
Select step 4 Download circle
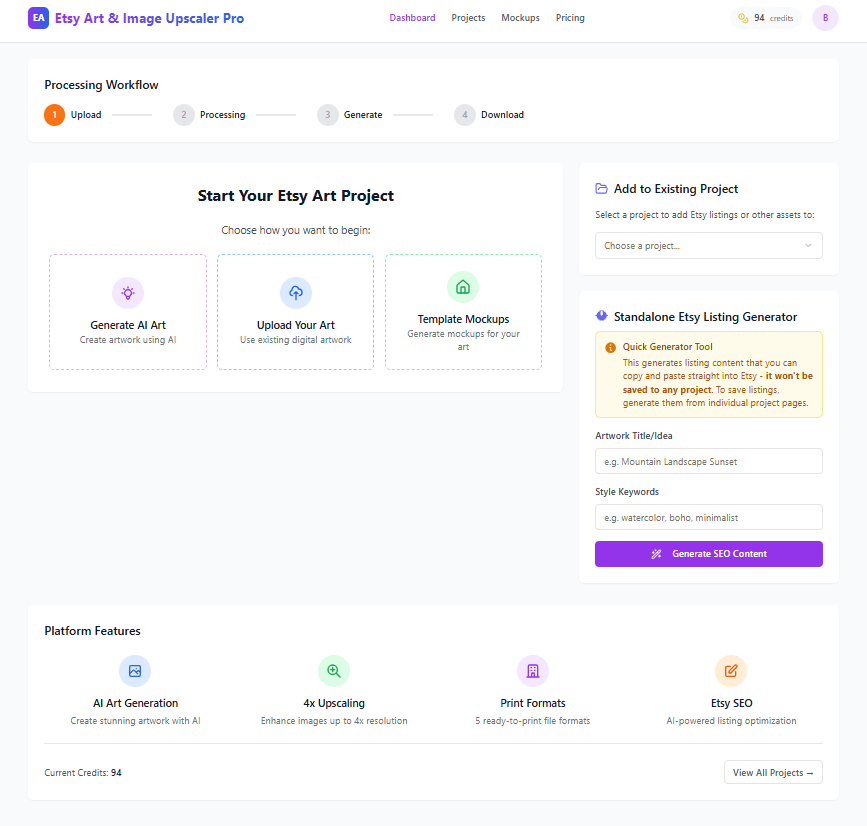pyautogui.click(x=464, y=115)
